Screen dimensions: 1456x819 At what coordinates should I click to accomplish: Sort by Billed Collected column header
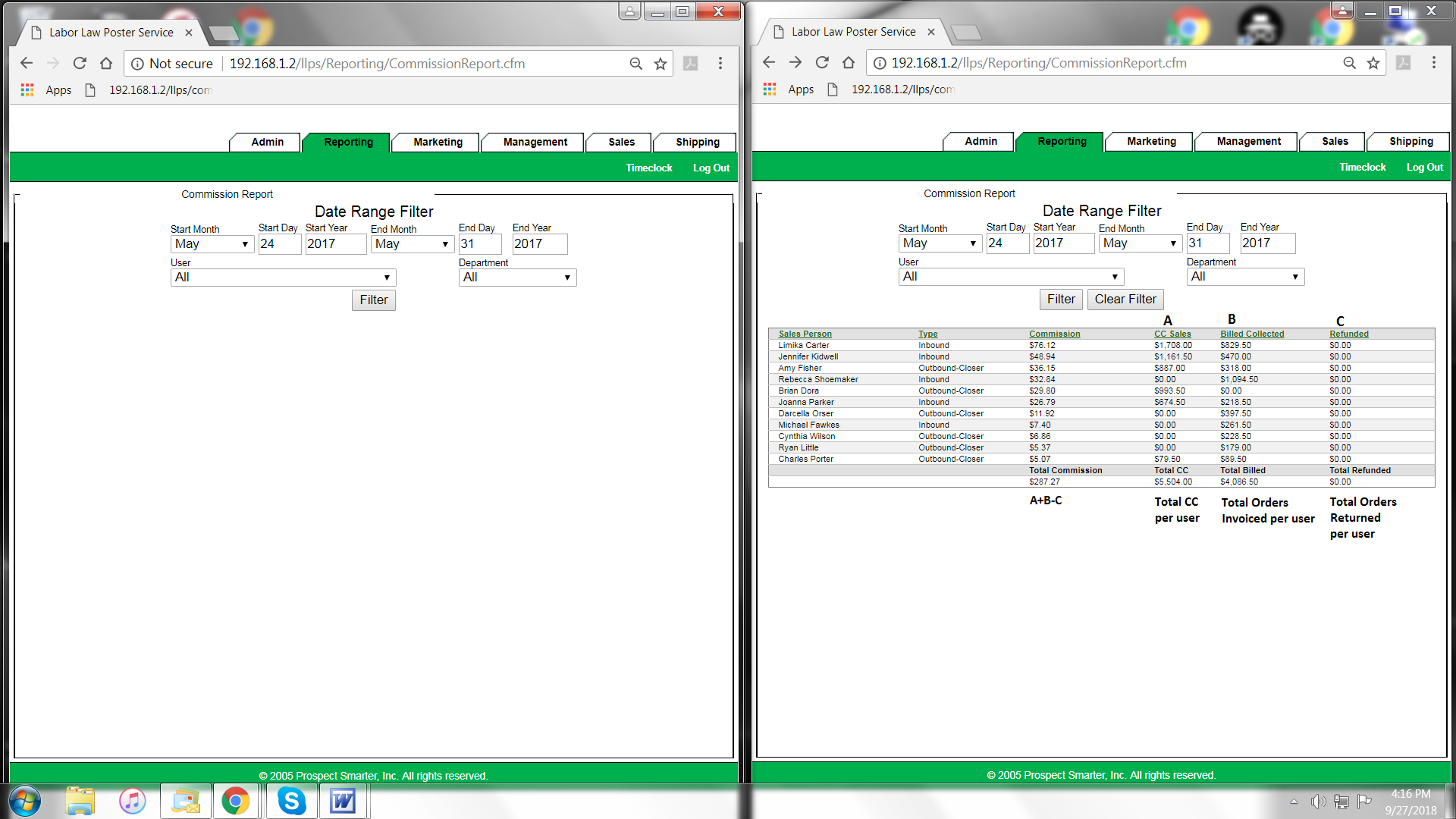coord(1252,334)
